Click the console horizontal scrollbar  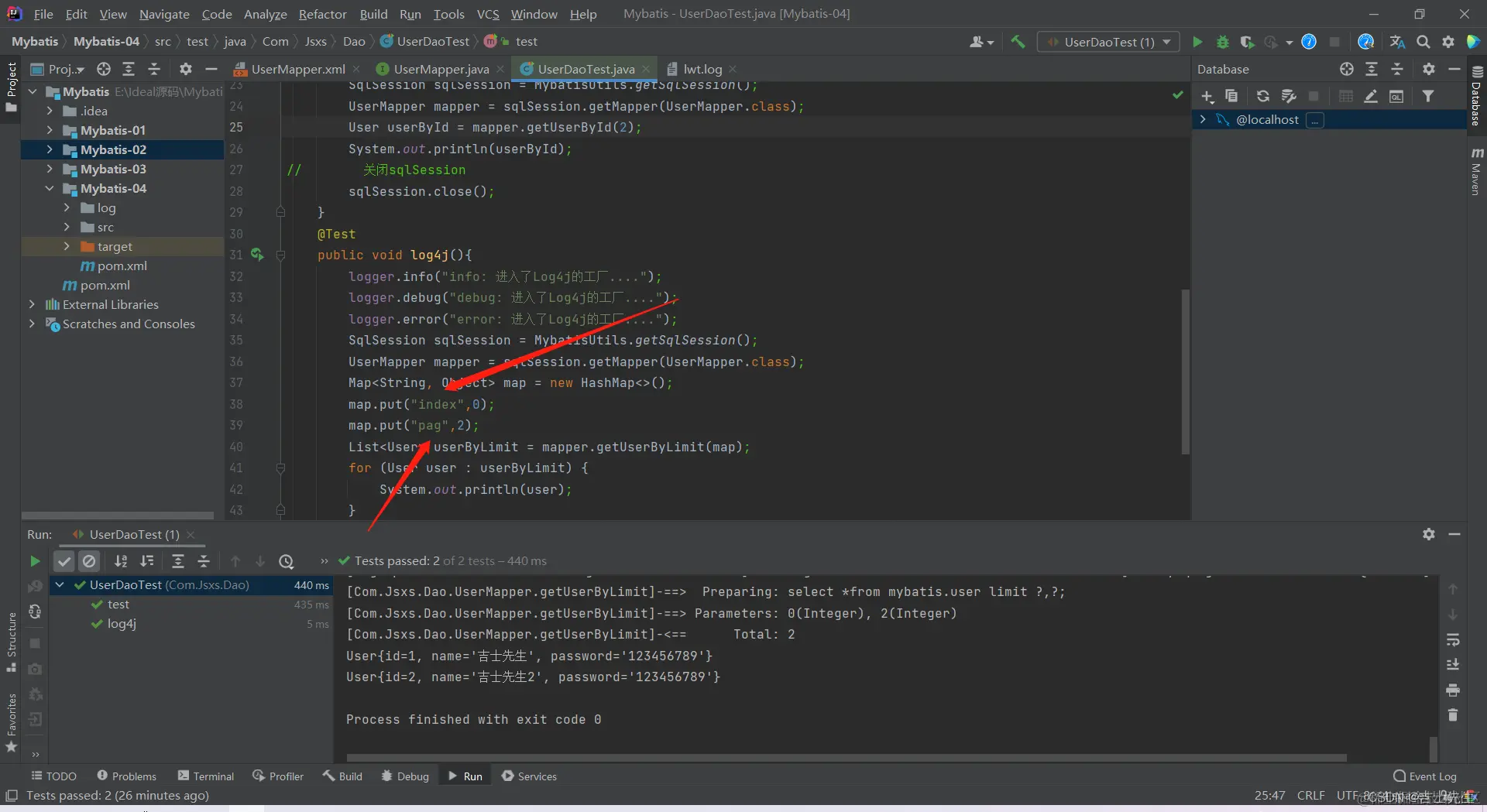847,758
